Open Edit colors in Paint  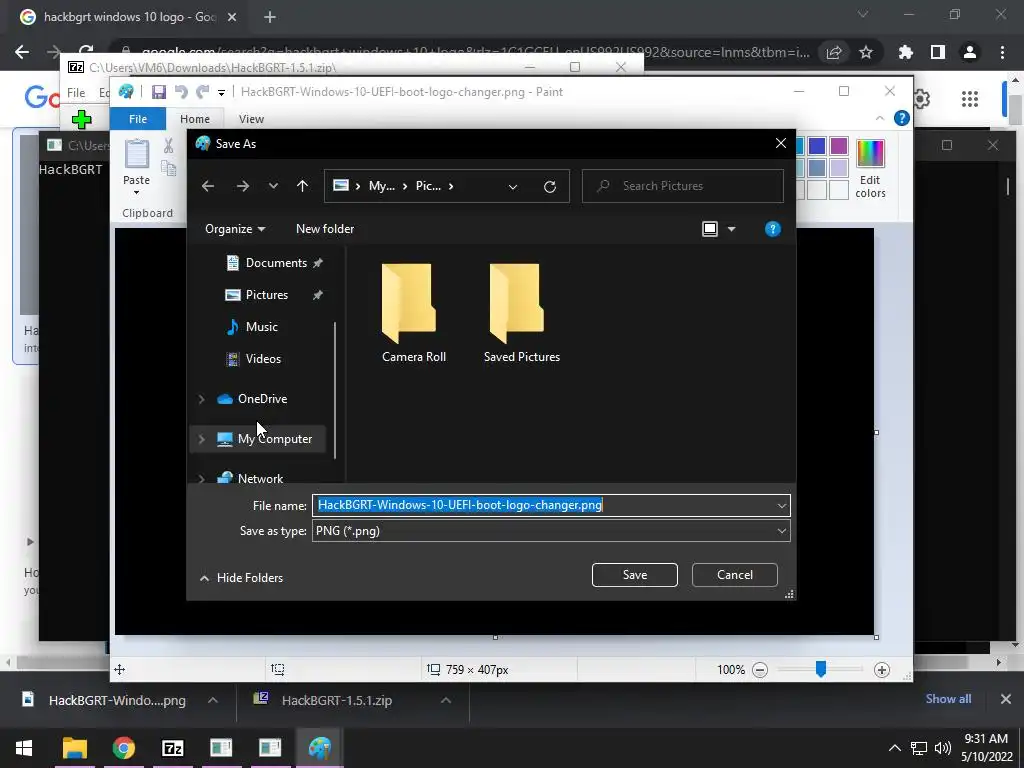click(x=870, y=168)
